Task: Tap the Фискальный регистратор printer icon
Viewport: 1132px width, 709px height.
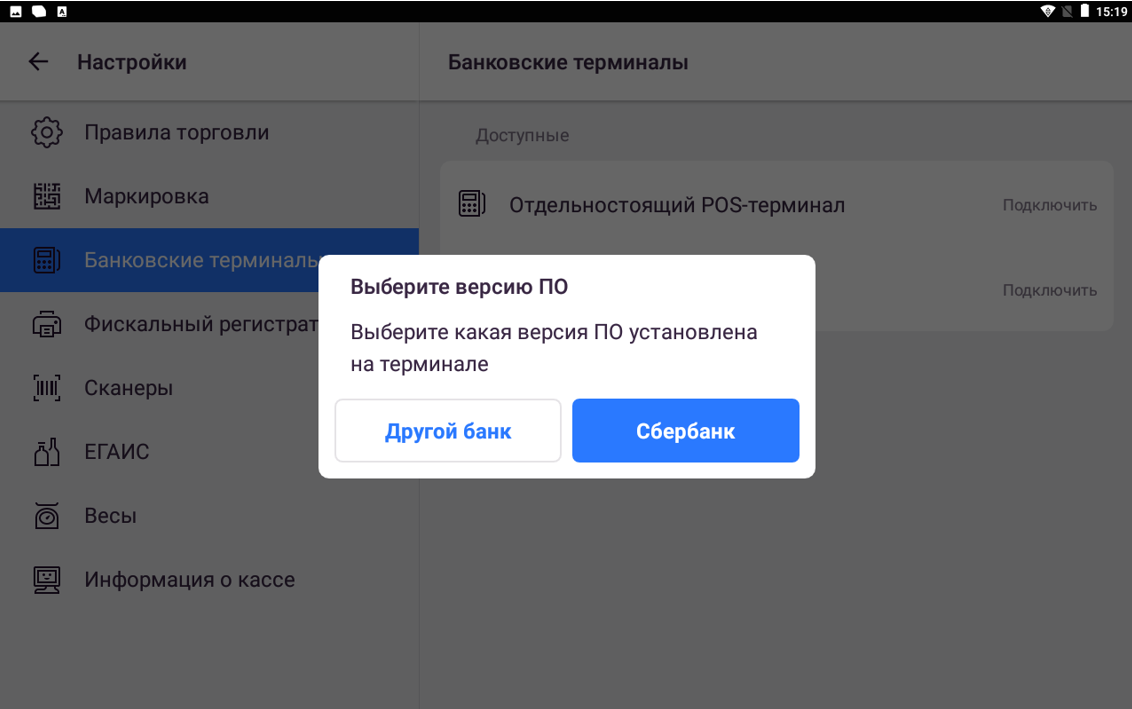Action: (46, 324)
